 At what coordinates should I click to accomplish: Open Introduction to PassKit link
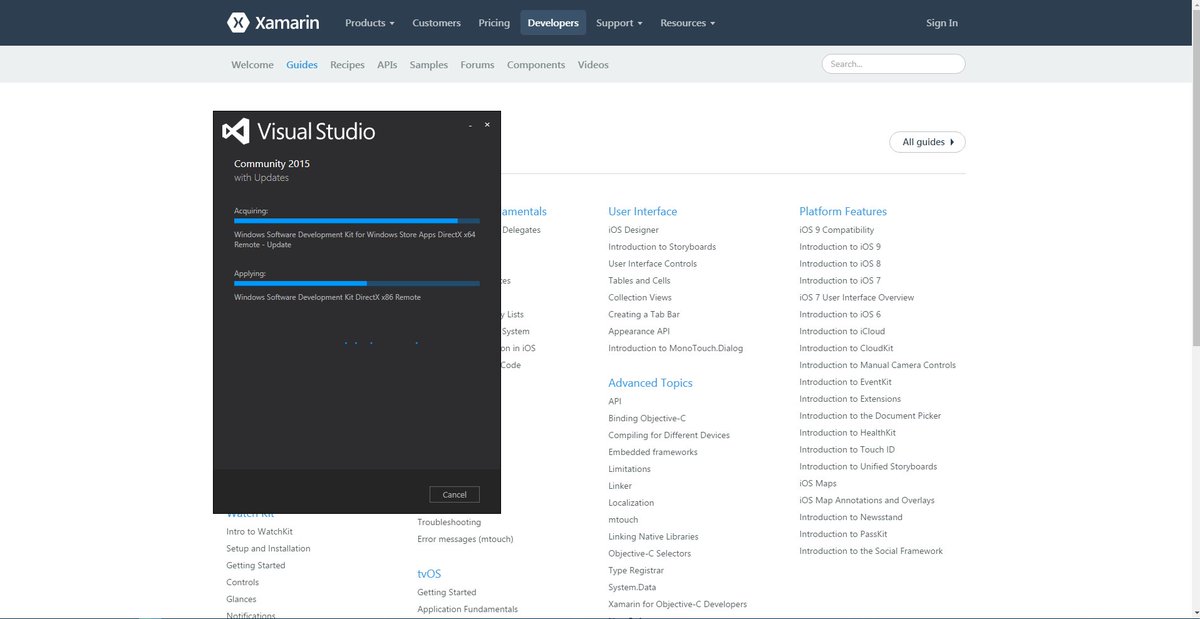click(843, 534)
